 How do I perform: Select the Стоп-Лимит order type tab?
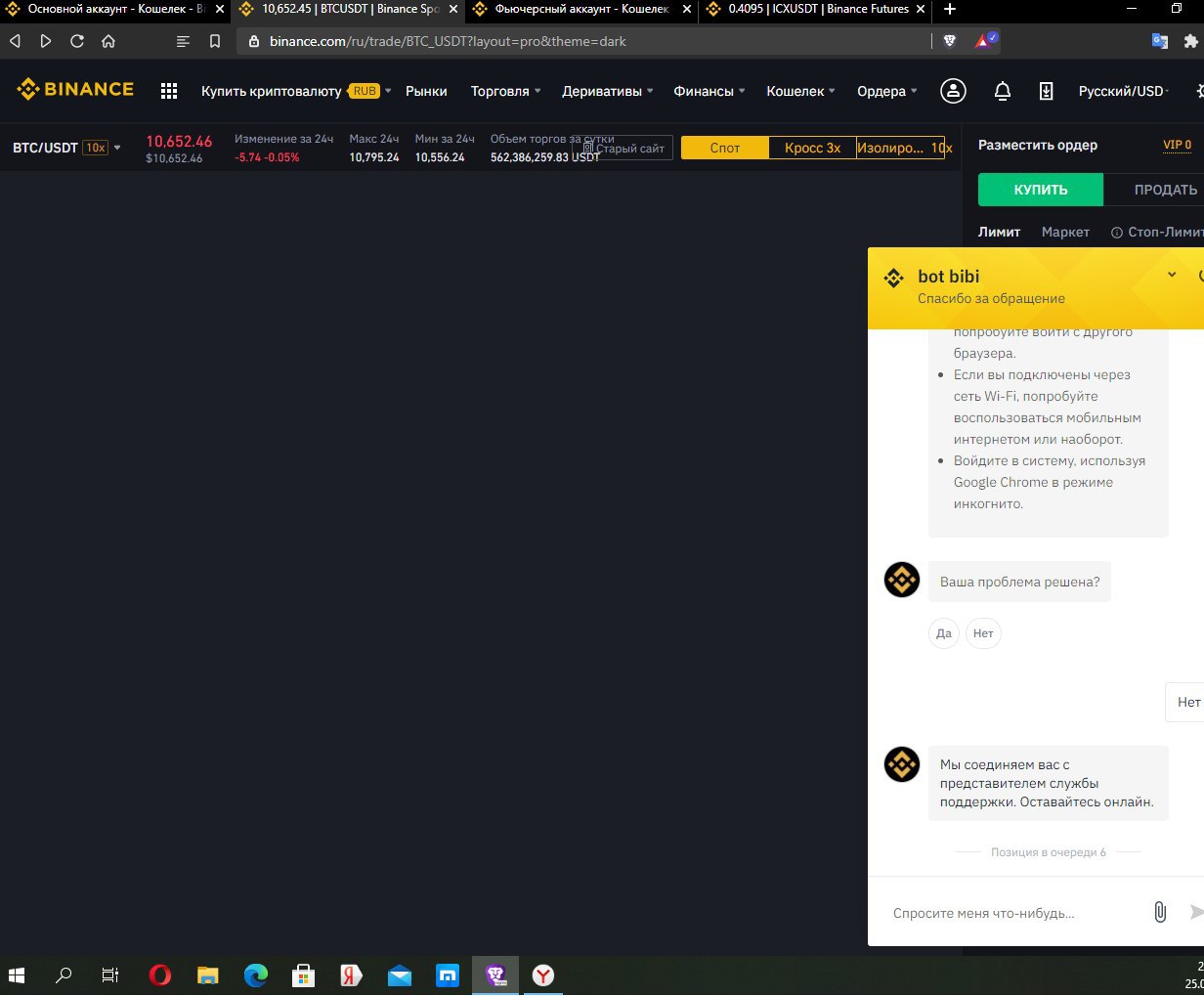1158,232
